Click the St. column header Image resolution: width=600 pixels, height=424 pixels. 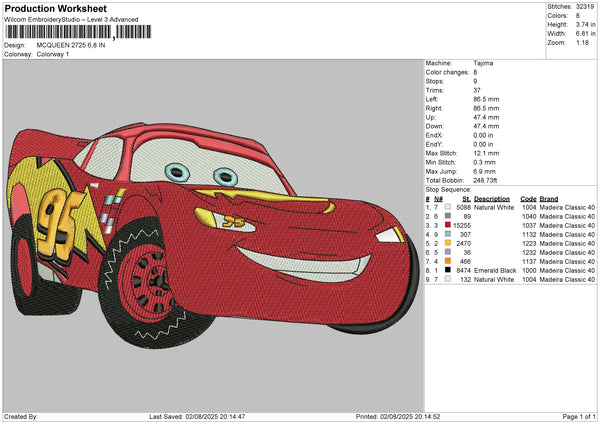coord(466,198)
